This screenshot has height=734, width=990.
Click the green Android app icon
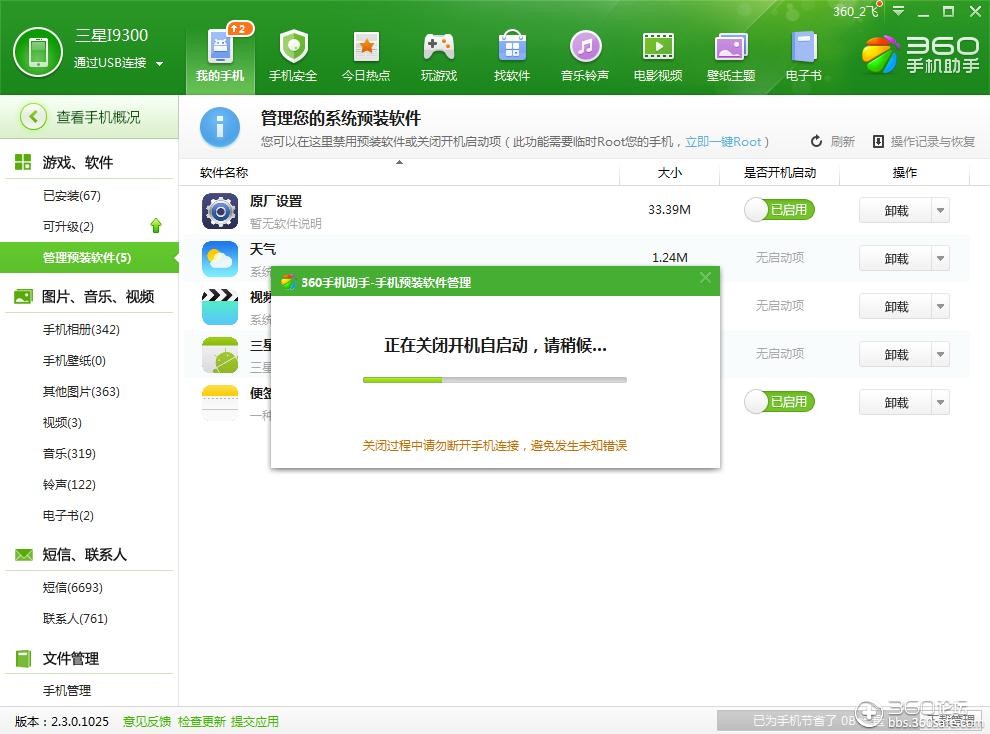(x=220, y=355)
